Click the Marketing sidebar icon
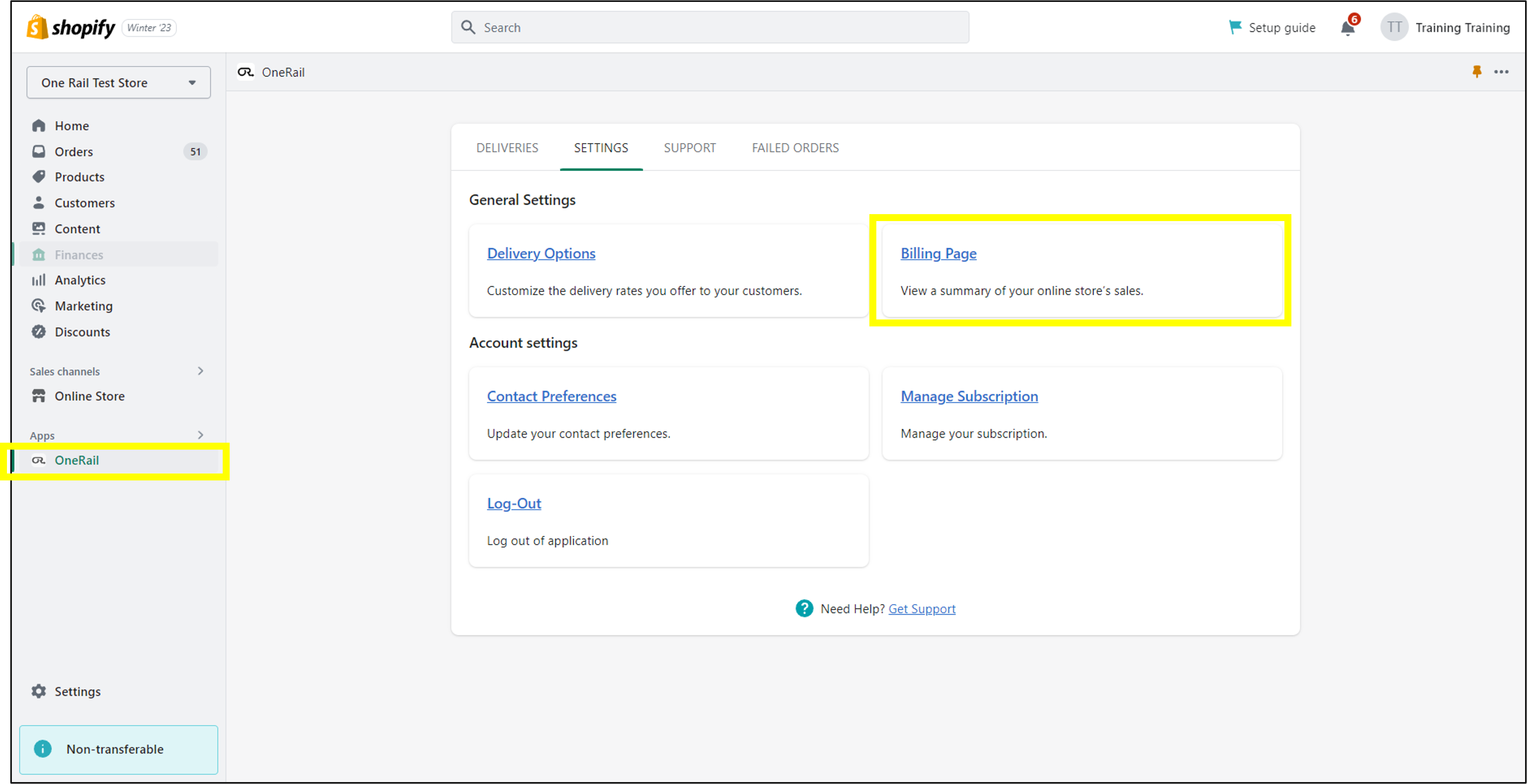This screenshot has height=784, width=1527. (39, 306)
